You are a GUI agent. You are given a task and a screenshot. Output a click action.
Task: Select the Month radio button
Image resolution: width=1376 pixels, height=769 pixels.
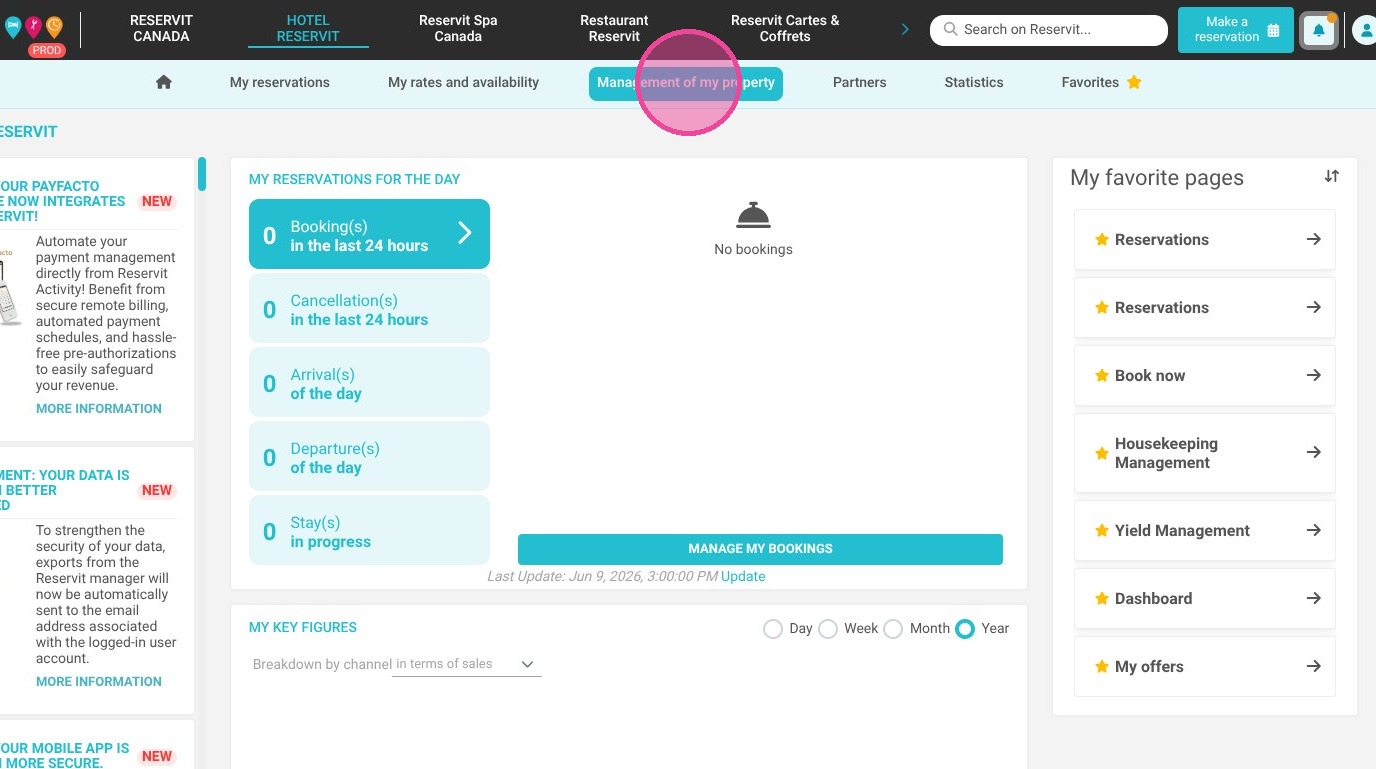[x=893, y=629]
